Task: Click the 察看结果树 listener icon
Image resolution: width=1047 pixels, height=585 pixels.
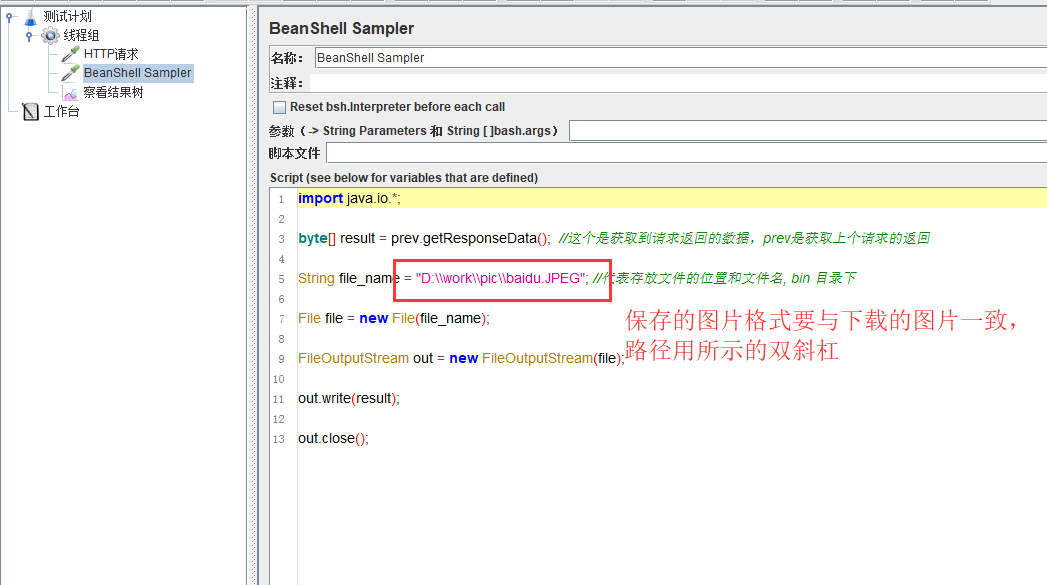Action: coord(70,93)
